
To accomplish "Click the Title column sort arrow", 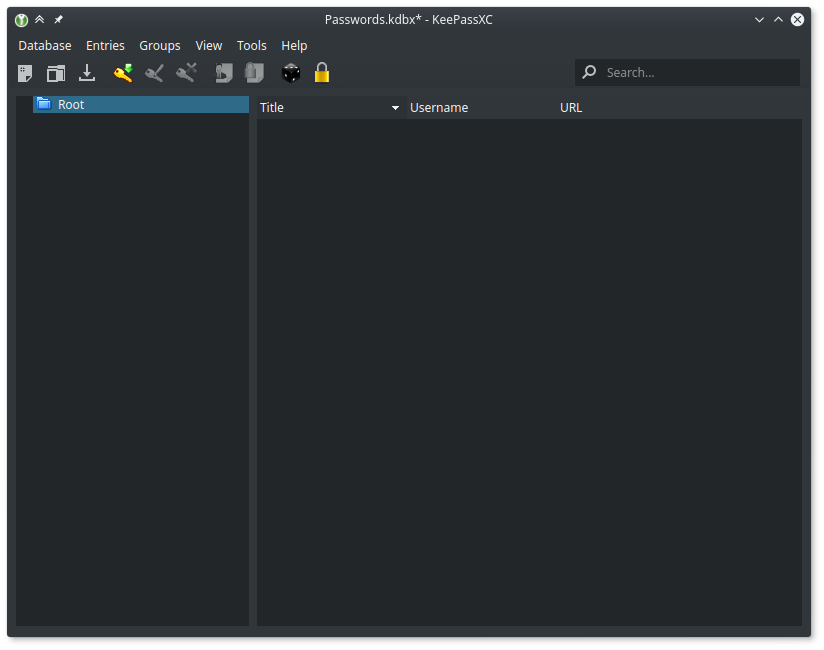I will click(x=395, y=108).
